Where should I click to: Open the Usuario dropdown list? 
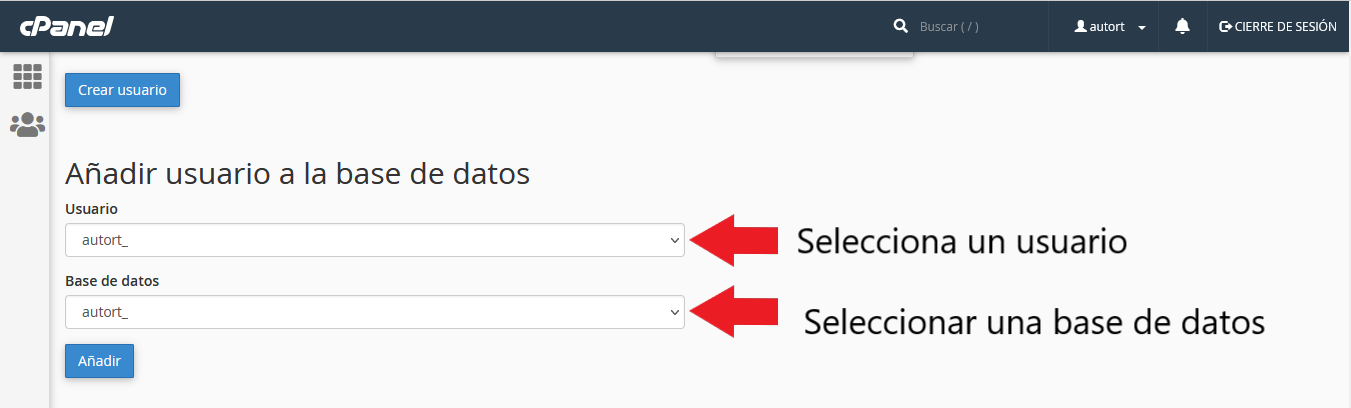[374, 240]
